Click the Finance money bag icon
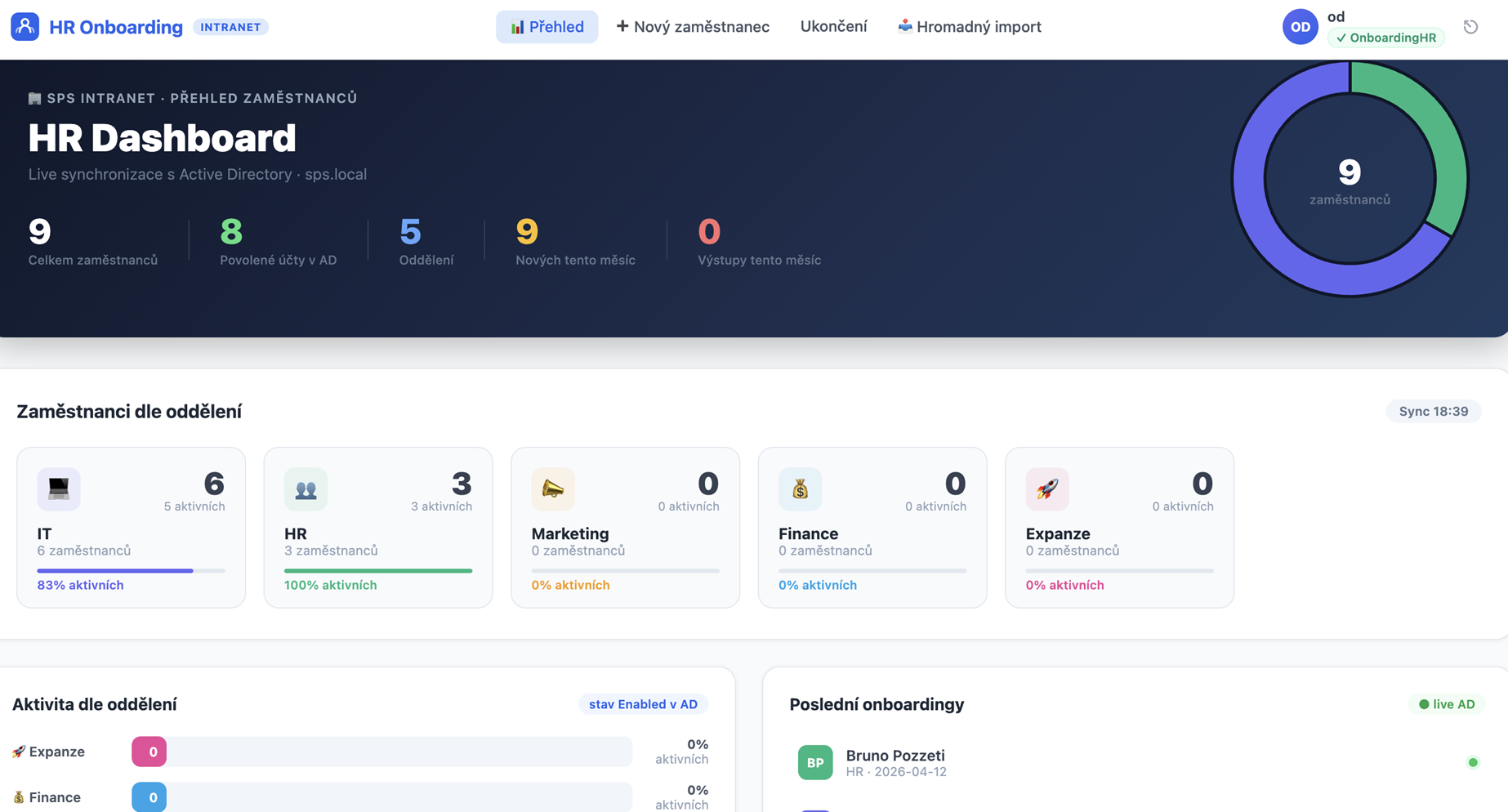 (800, 489)
